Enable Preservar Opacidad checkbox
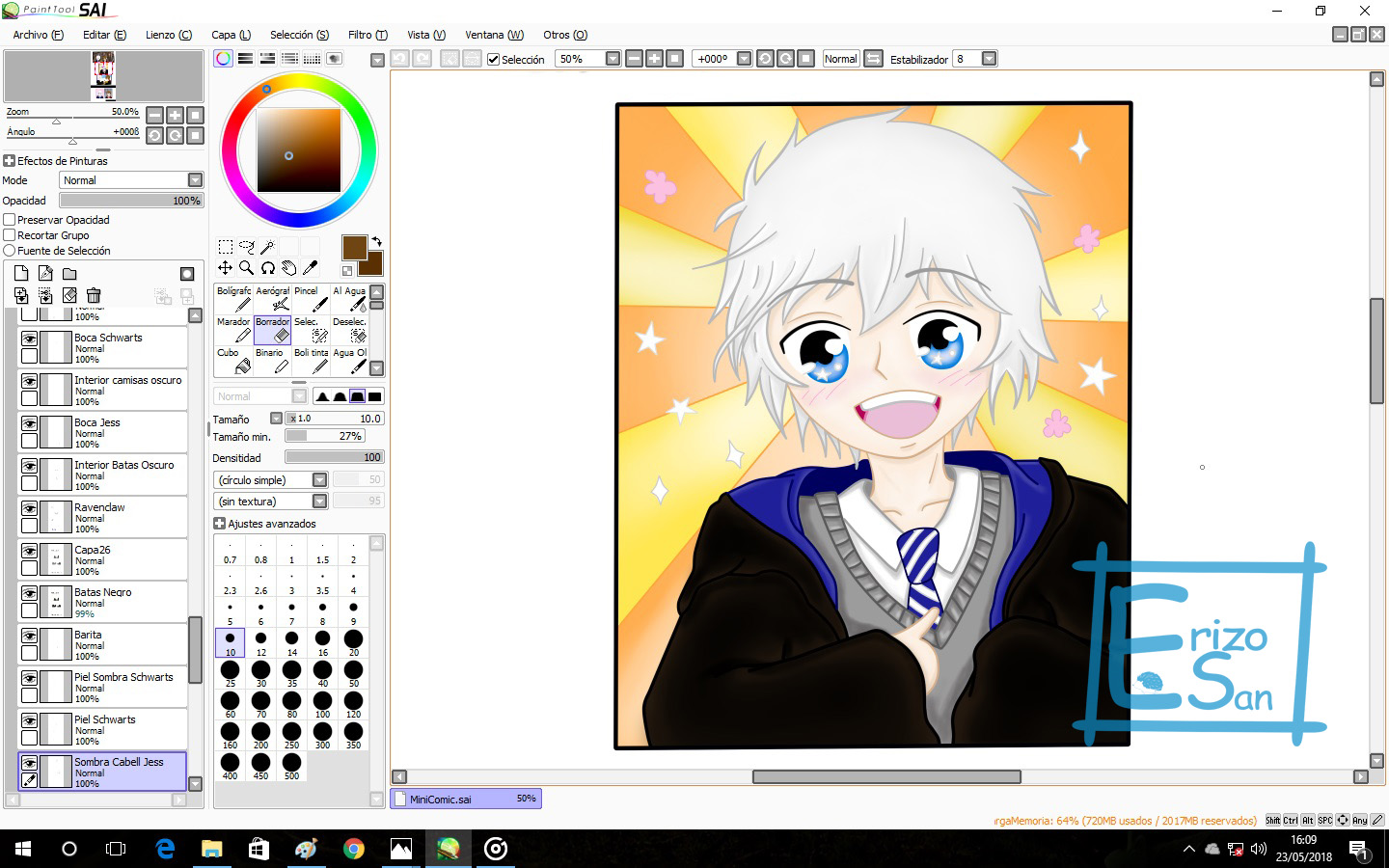 click(x=10, y=220)
